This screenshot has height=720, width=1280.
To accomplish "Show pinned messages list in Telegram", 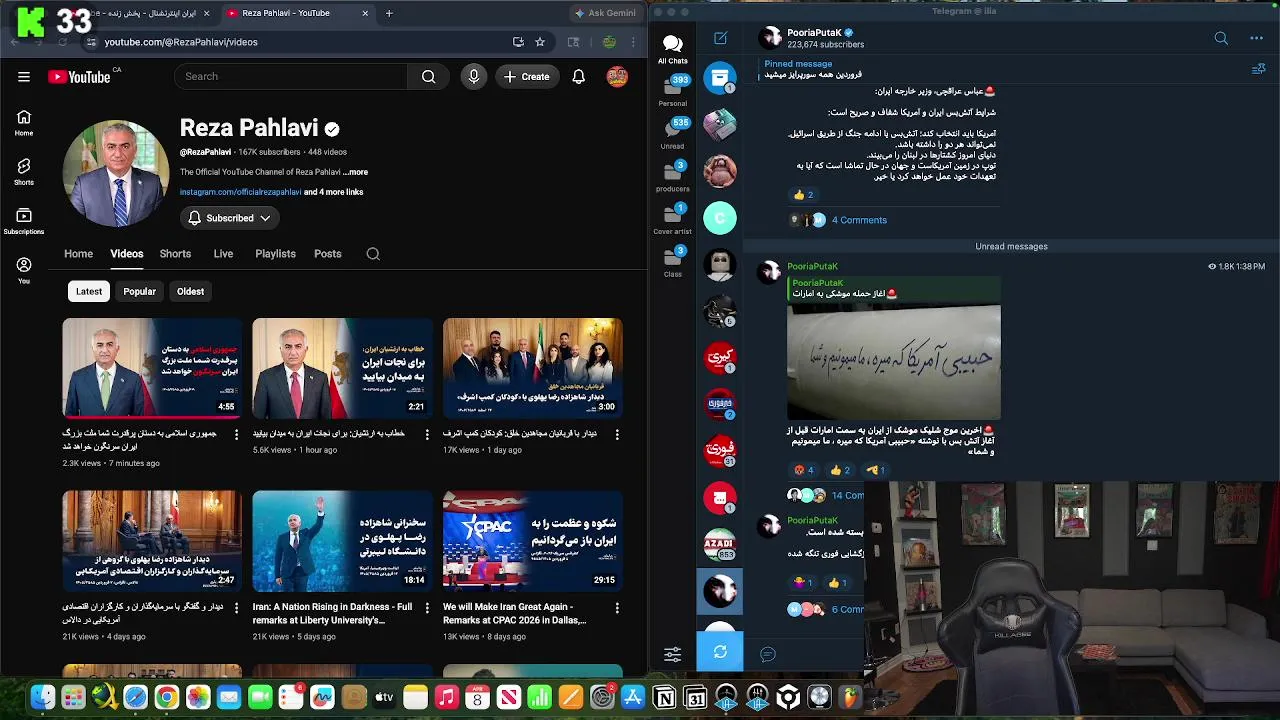I will pos(1258,69).
